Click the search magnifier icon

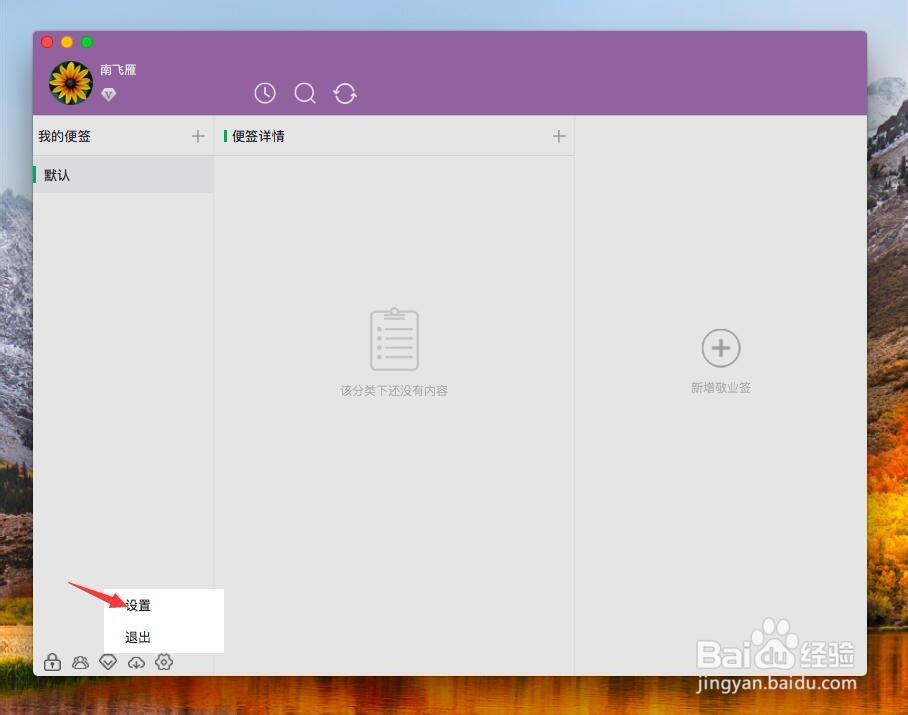(305, 93)
